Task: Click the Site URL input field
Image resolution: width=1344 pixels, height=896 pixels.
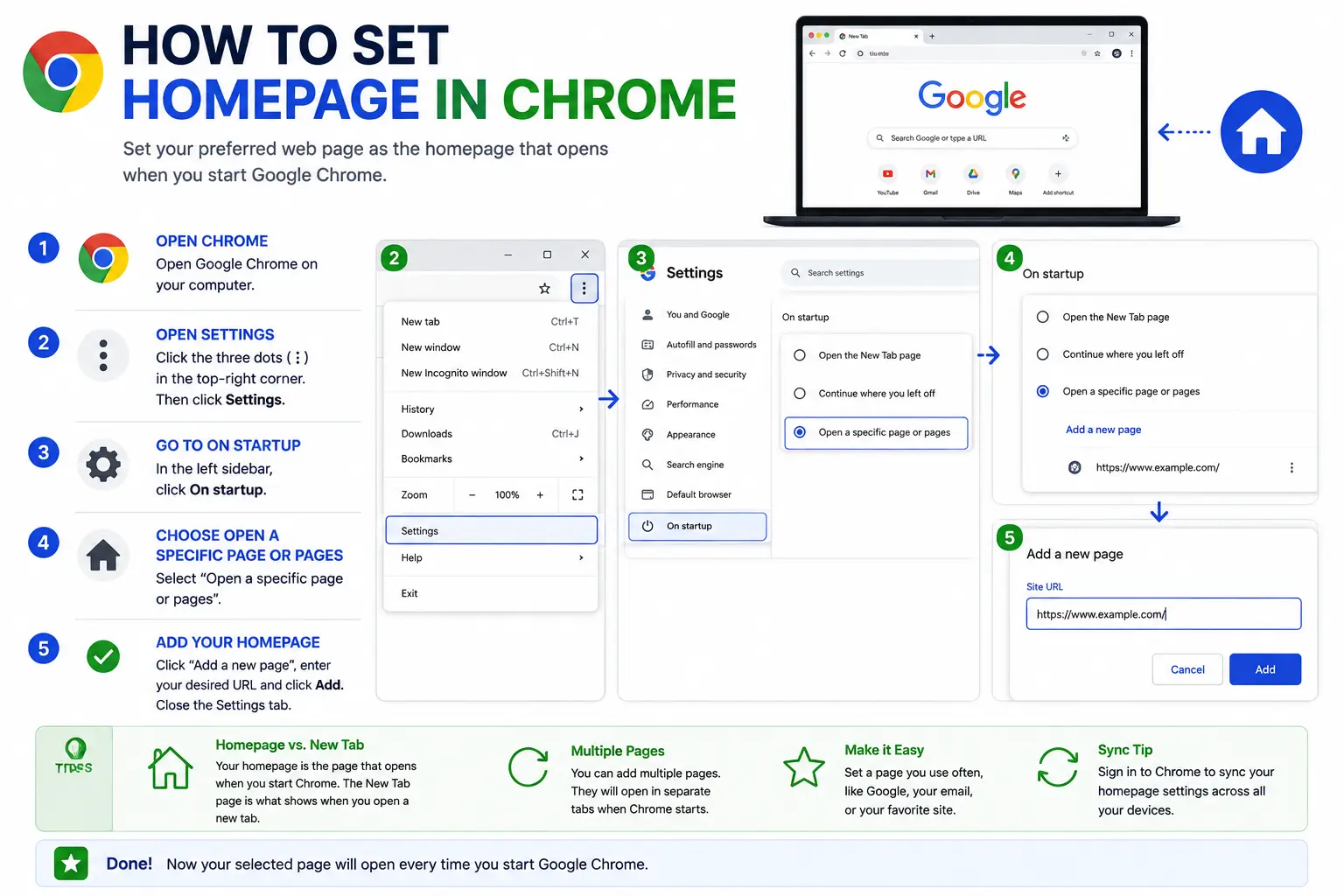Action: click(x=1164, y=614)
